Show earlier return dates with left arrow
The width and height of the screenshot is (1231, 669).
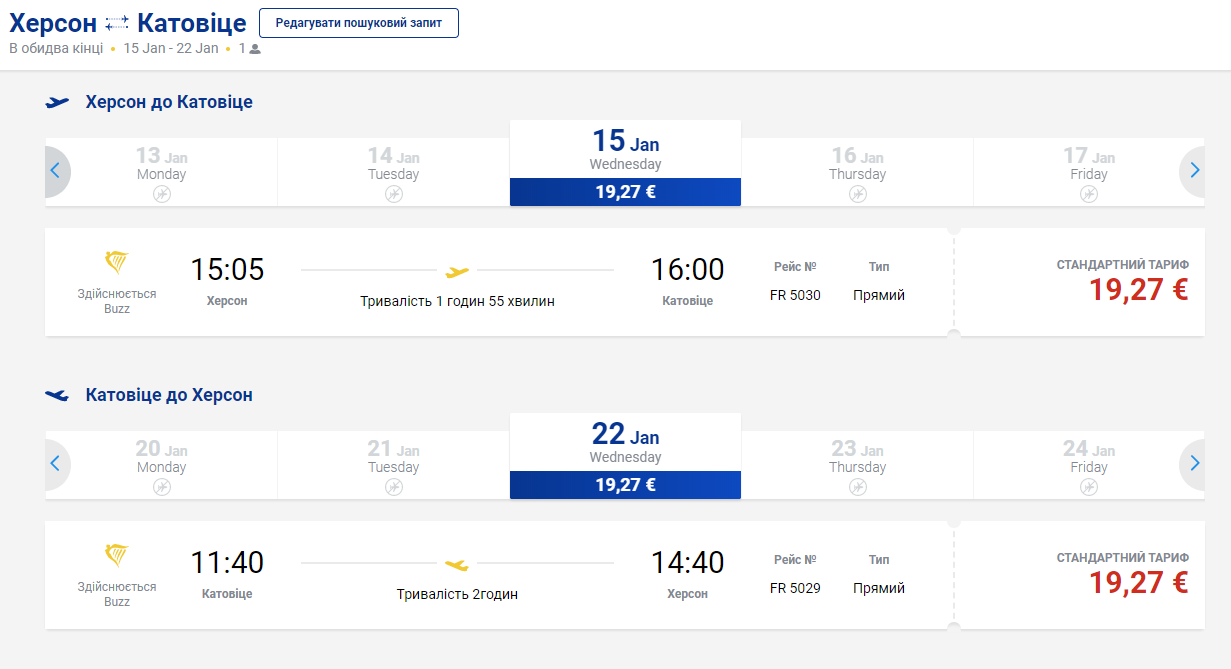click(56, 464)
